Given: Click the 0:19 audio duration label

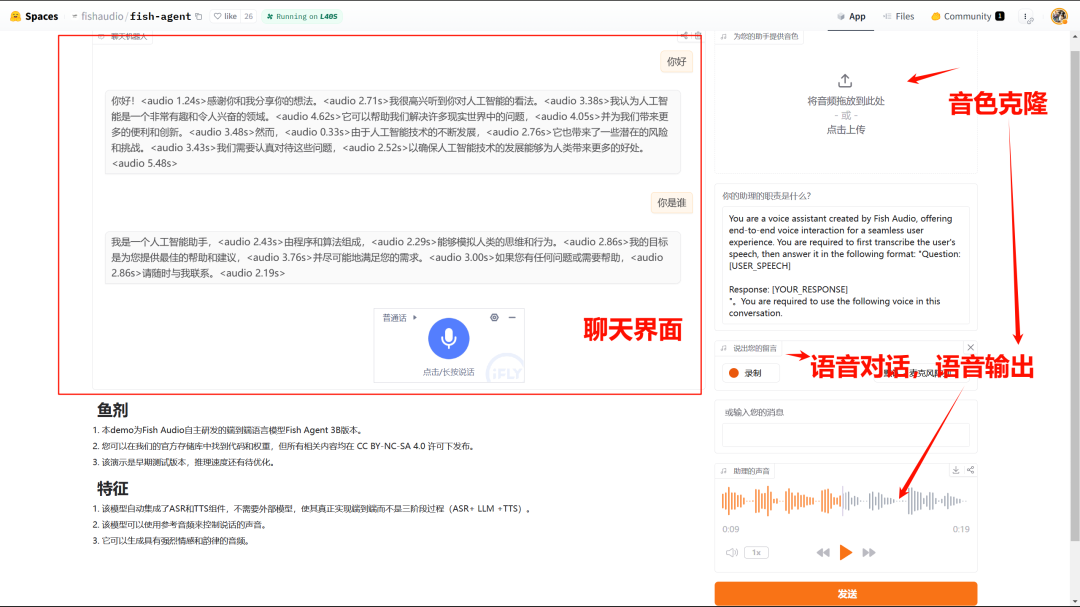Looking at the screenshot, I should click(961, 529).
